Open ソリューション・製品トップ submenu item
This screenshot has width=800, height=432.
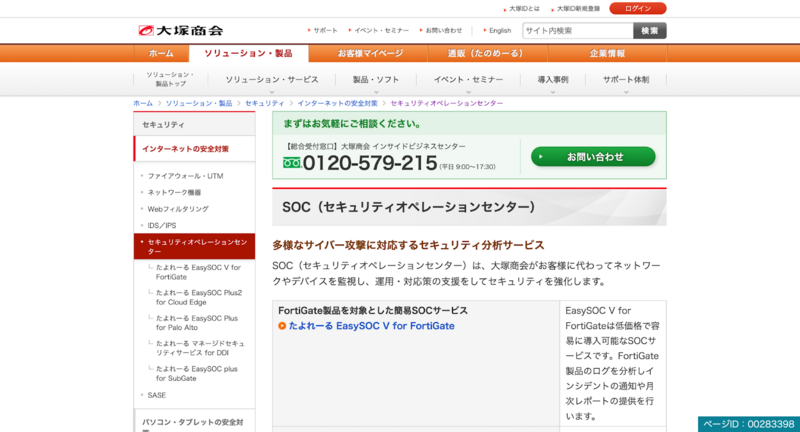170,79
